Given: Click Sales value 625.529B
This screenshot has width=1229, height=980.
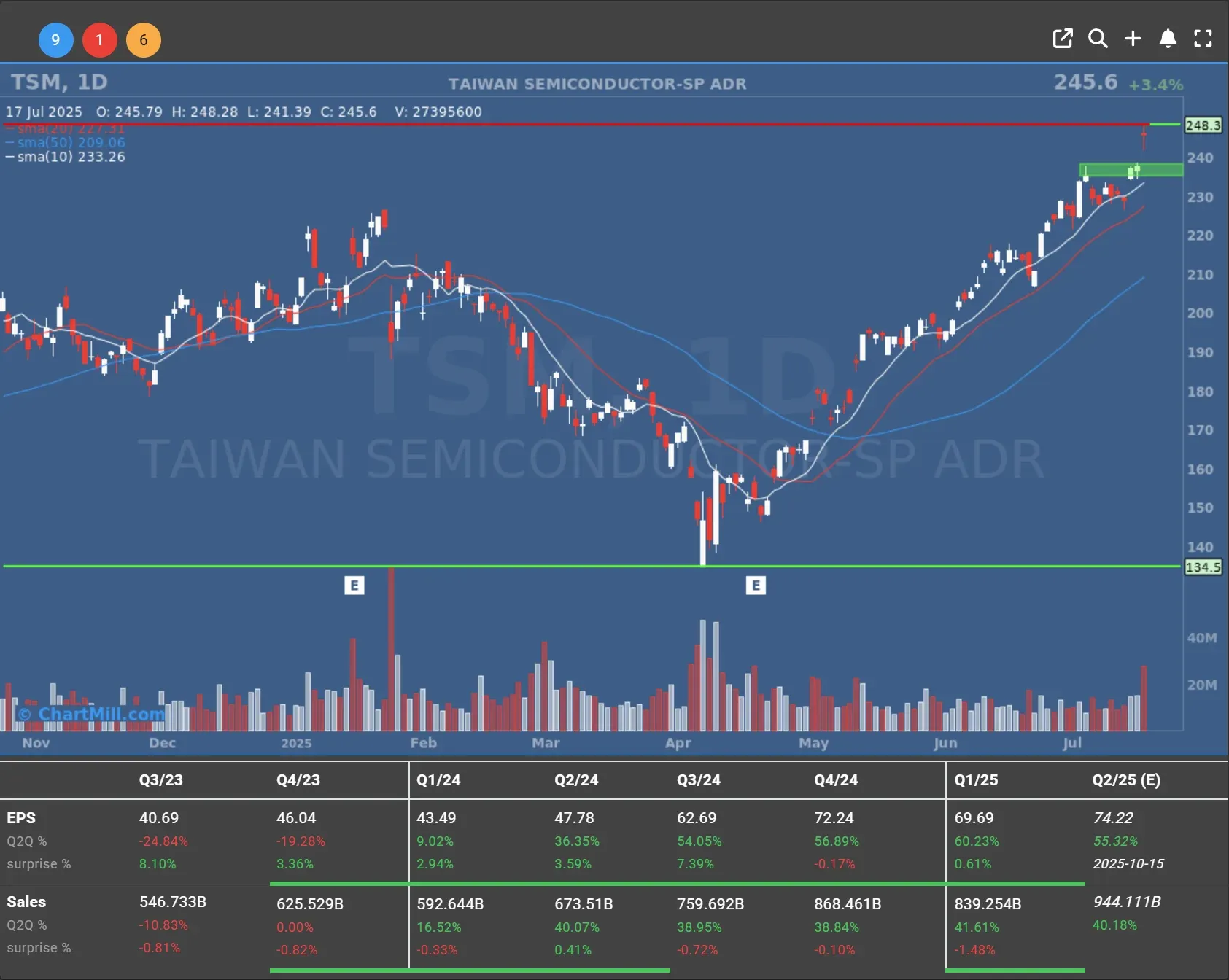Looking at the screenshot, I should [310, 904].
